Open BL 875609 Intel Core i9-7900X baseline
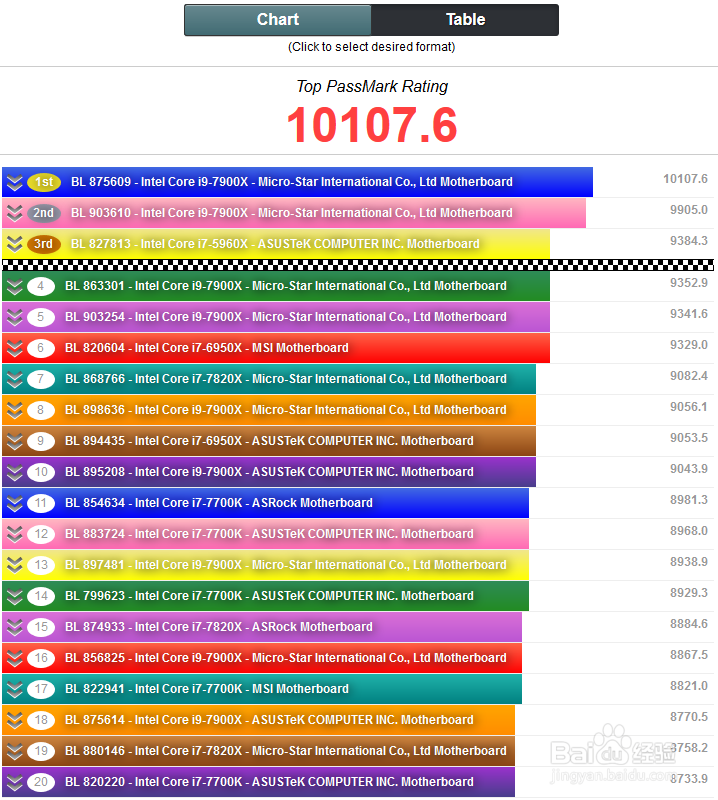Image resolution: width=718 pixels, height=800 pixels. tap(292, 182)
